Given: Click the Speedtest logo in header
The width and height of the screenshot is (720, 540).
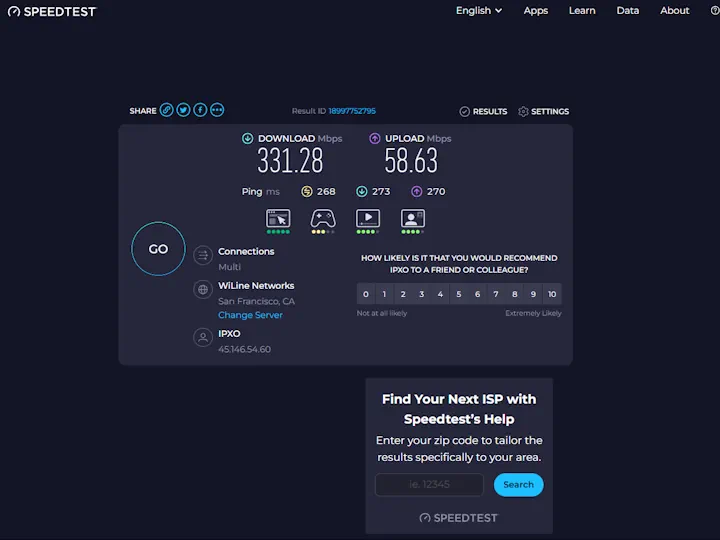Looking at the screenshot, I should click(52, 11).
